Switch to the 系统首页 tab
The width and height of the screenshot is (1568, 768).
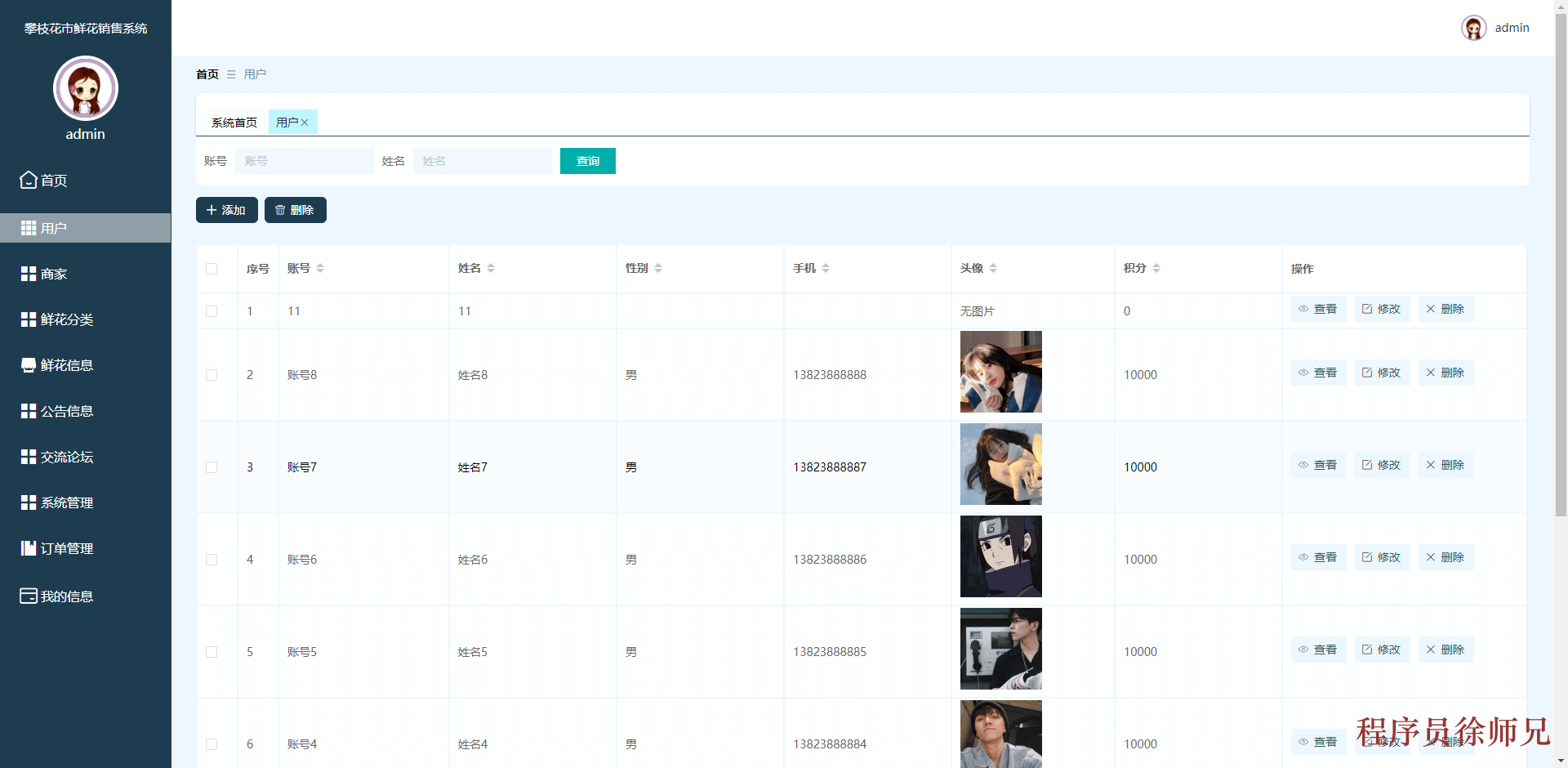coord(234,122)
